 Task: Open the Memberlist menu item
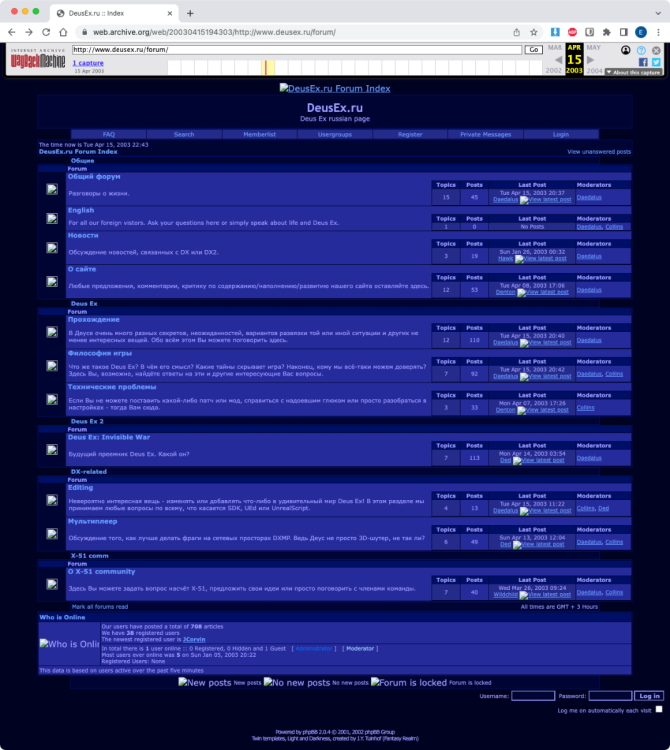click(x=260, y=134)
